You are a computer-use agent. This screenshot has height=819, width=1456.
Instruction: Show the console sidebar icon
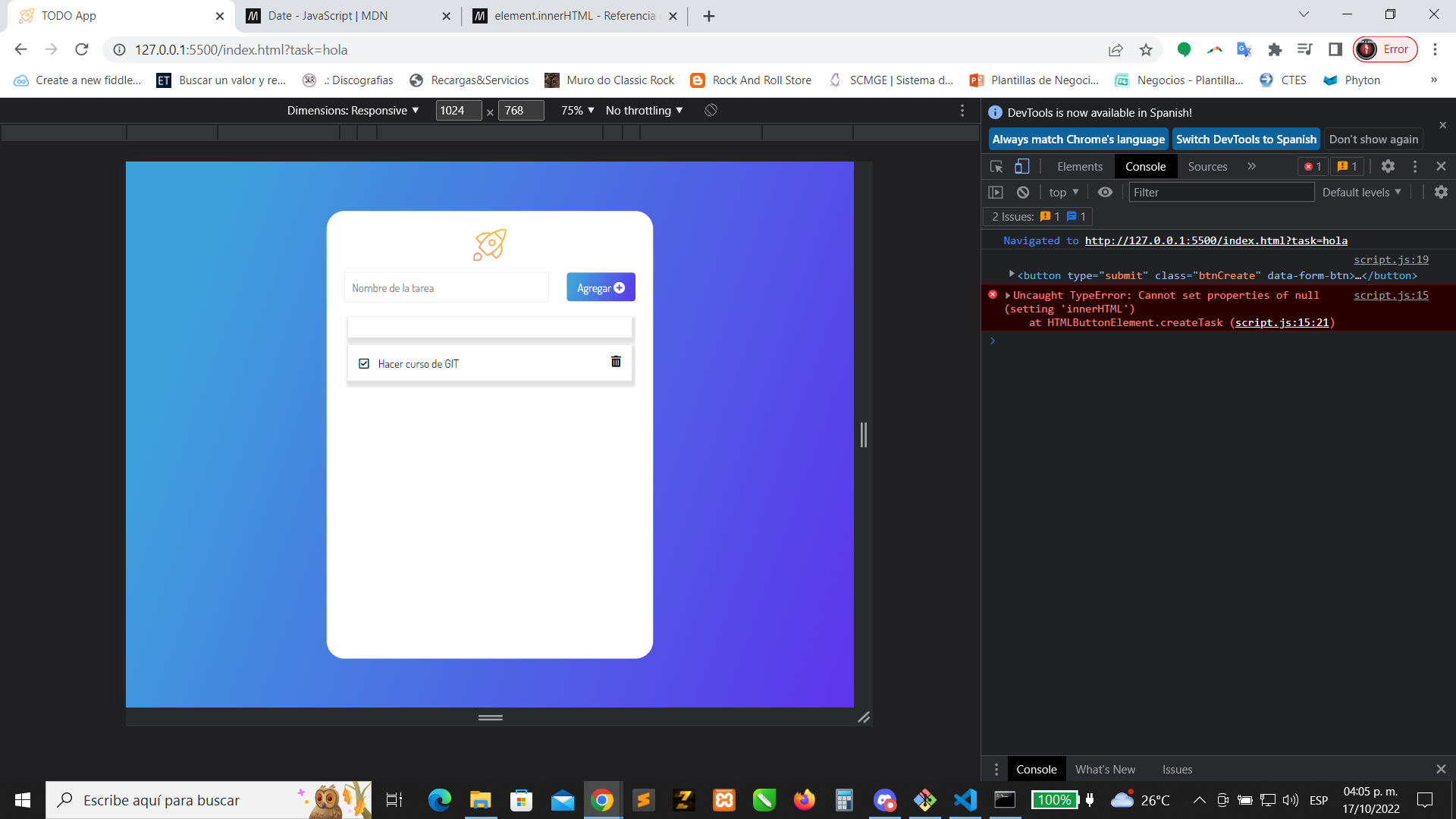[996, 193]
